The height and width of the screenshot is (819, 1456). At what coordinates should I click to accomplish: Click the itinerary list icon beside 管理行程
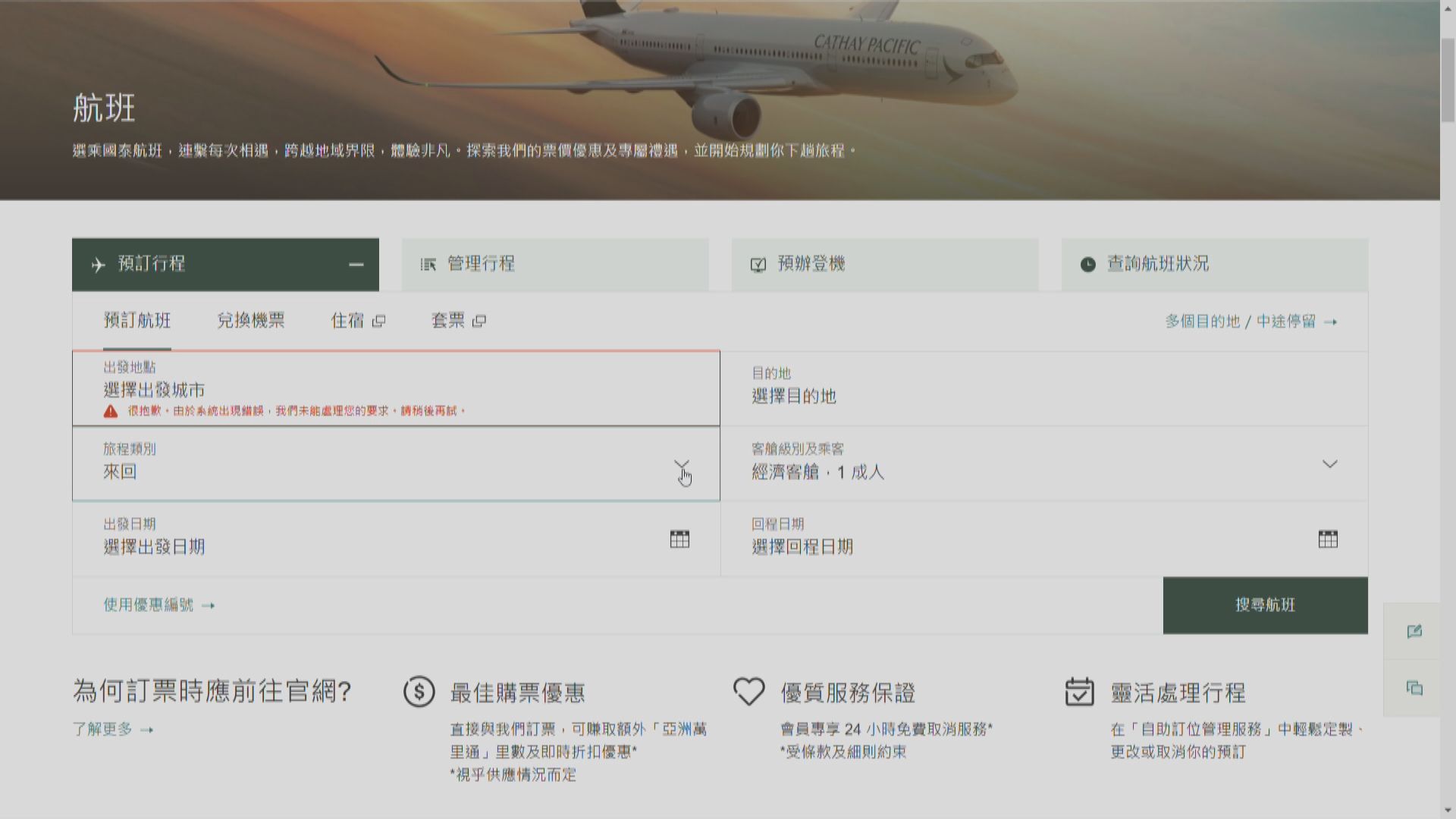point(428,264)
